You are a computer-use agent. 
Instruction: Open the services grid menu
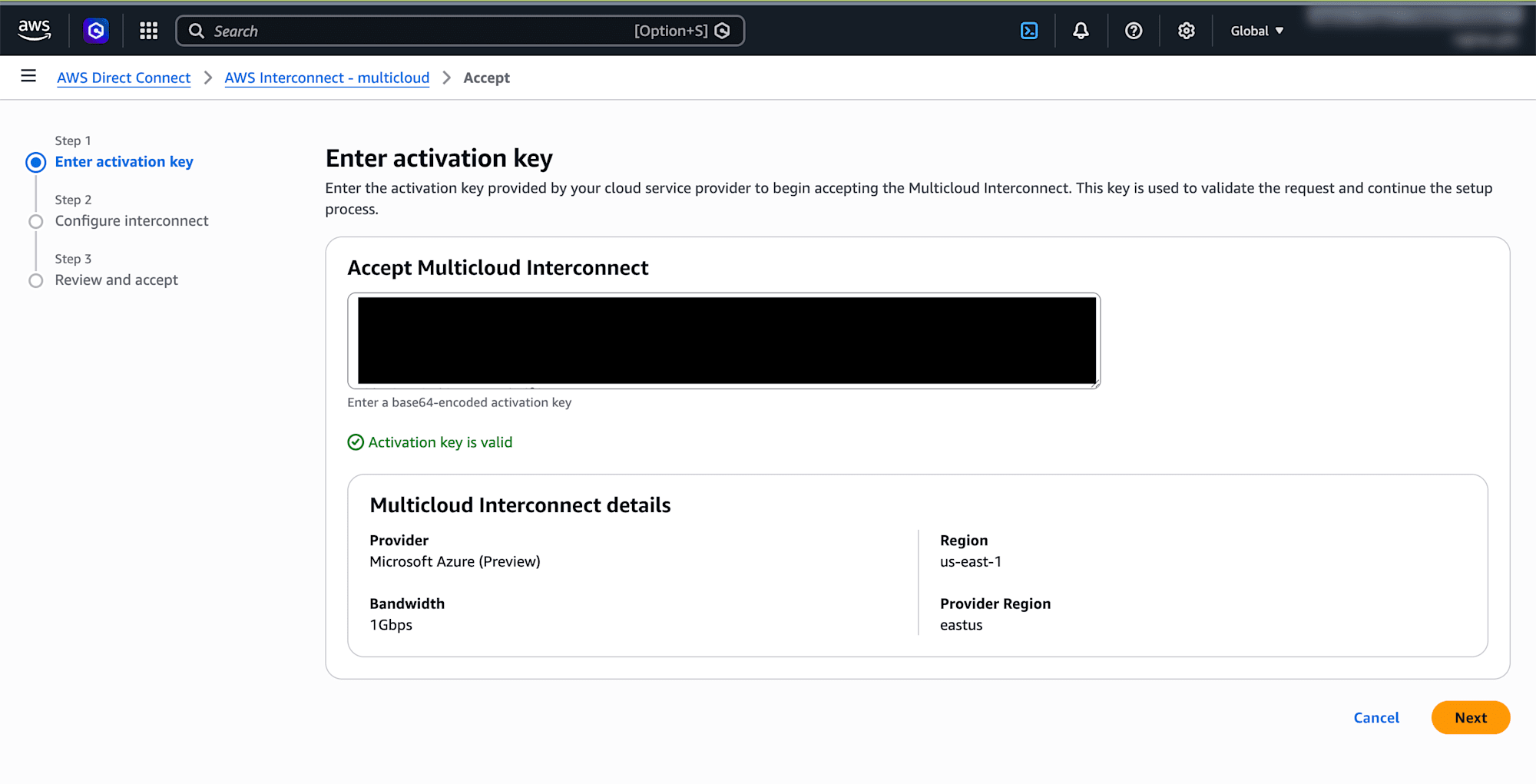pyautogui.click(x=149, y=31)
